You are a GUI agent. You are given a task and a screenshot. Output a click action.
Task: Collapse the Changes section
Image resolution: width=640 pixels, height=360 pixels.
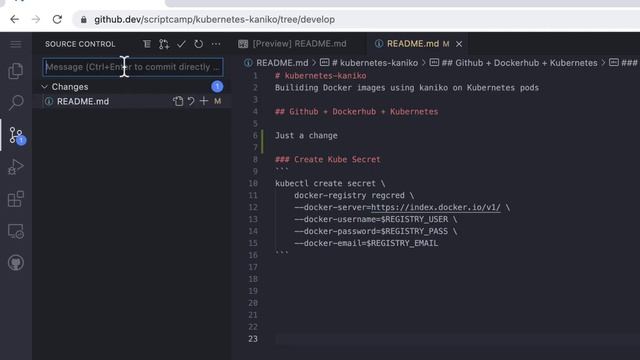click(x=44, y=87)
